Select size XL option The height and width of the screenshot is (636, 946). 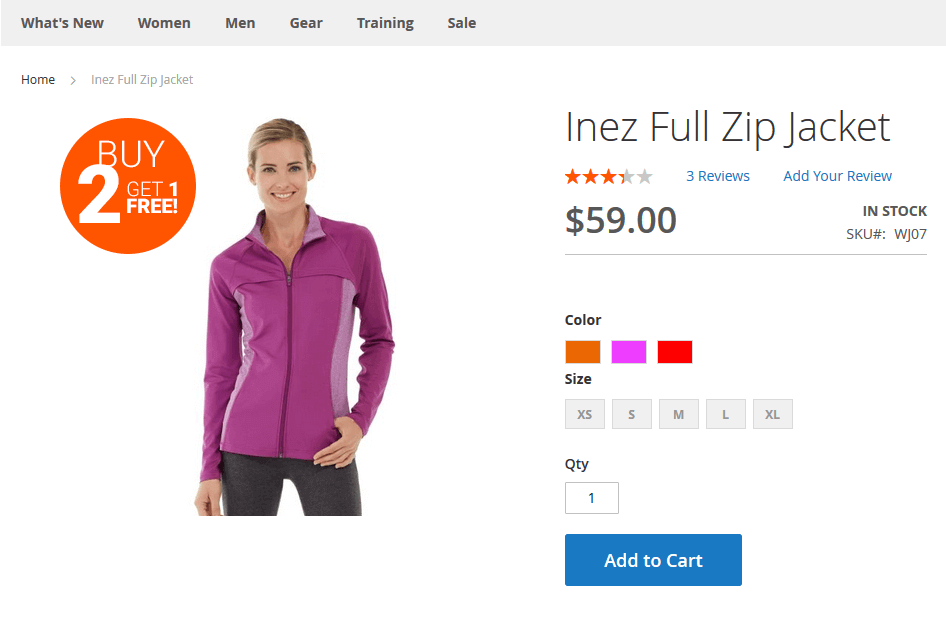pyautogui.click(x=773, y=414)
